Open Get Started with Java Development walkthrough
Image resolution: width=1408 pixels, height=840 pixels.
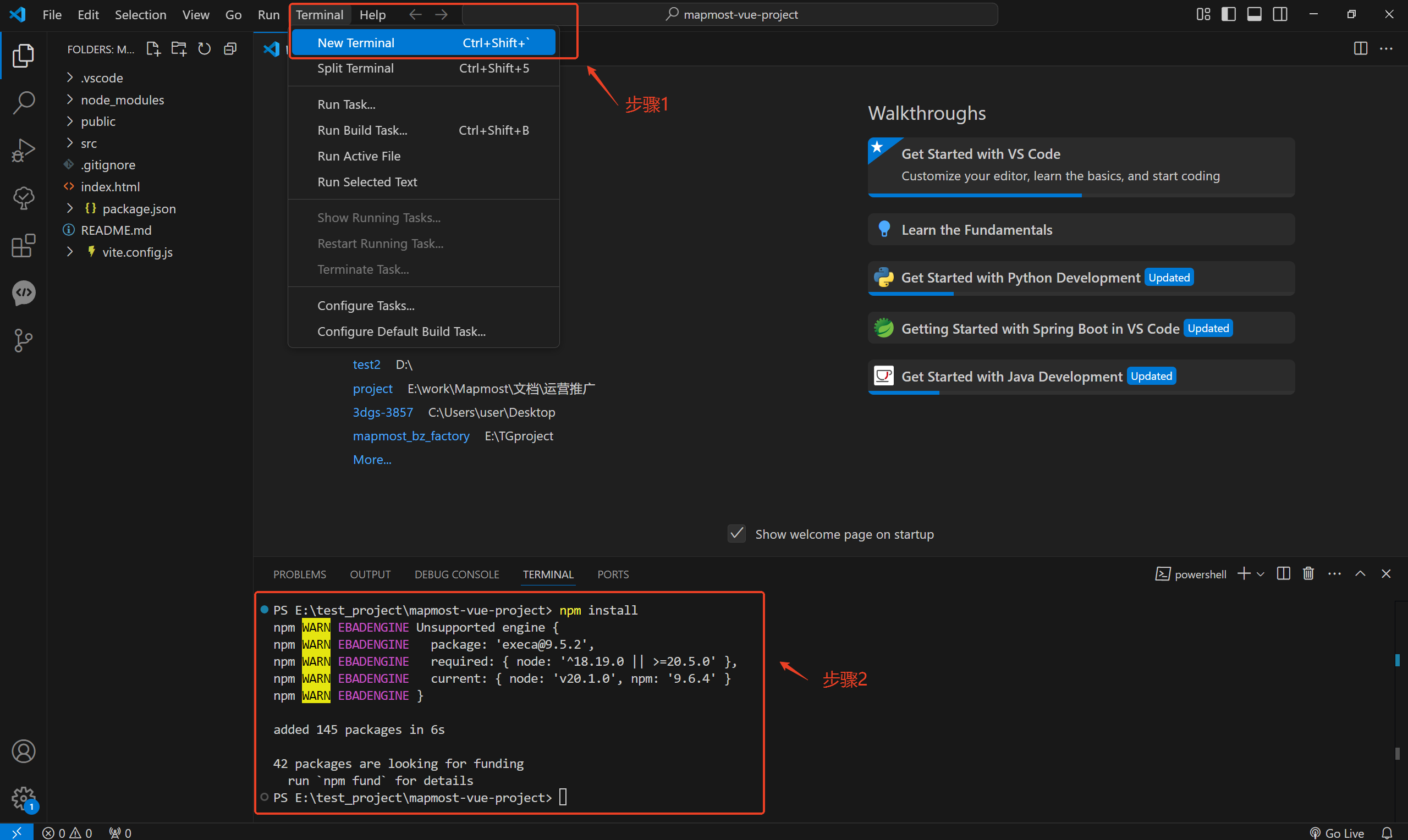point(1081,377)
